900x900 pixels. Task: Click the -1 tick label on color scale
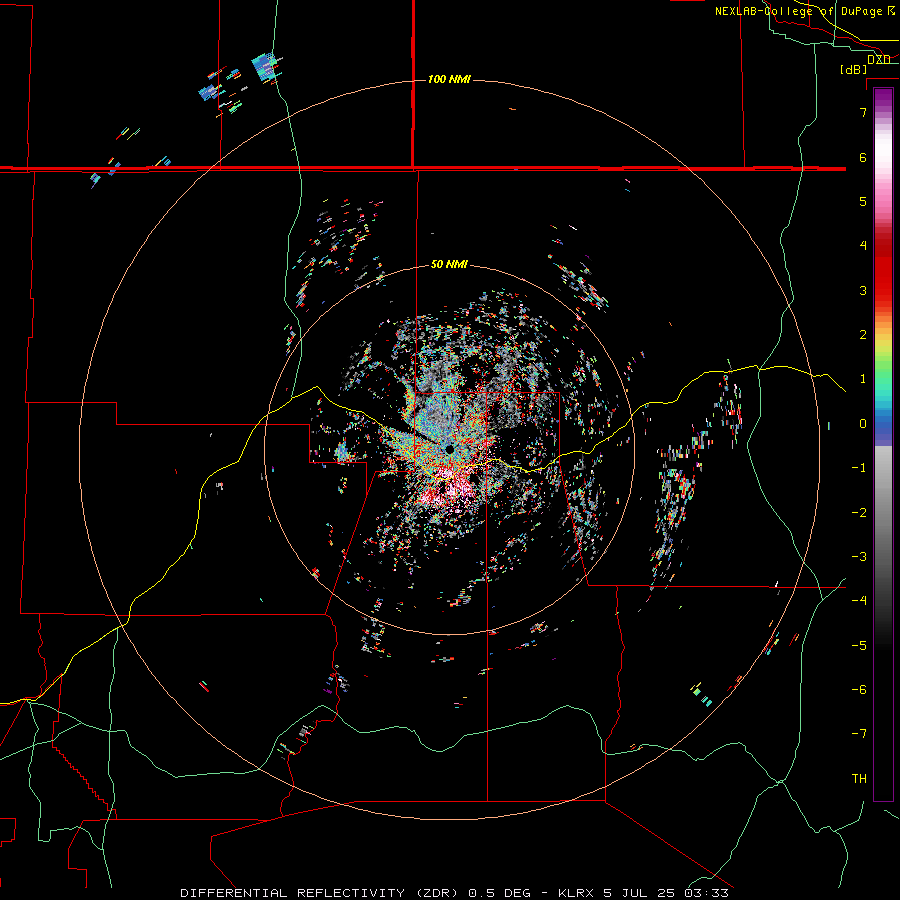[860, 468]
